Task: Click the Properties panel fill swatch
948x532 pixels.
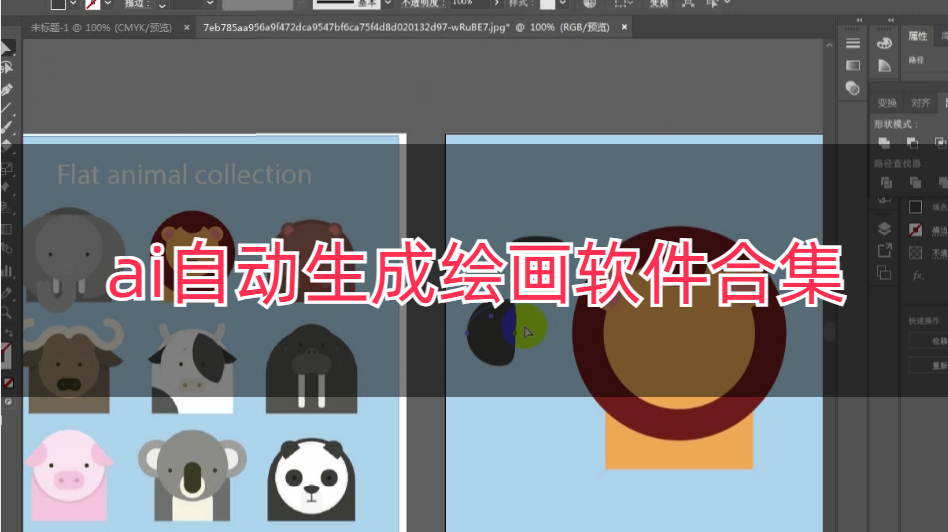Action: coord(915,207)
